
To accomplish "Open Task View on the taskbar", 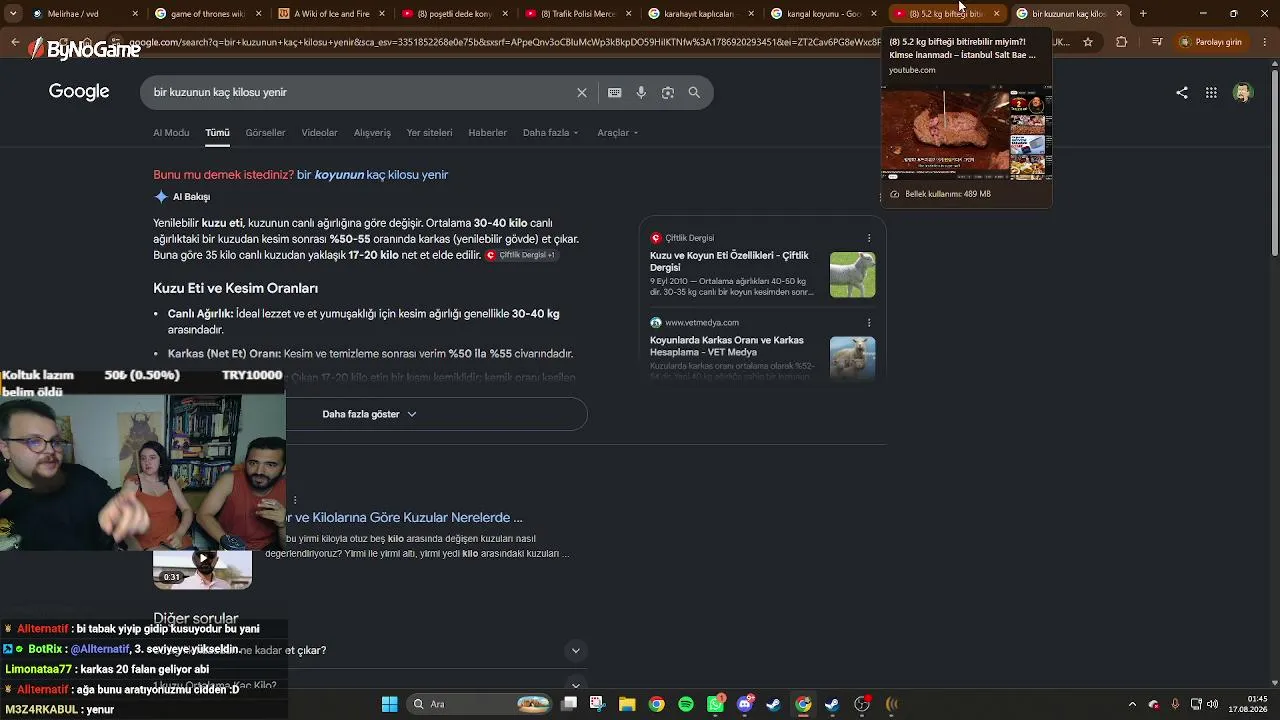I will 569,704.
